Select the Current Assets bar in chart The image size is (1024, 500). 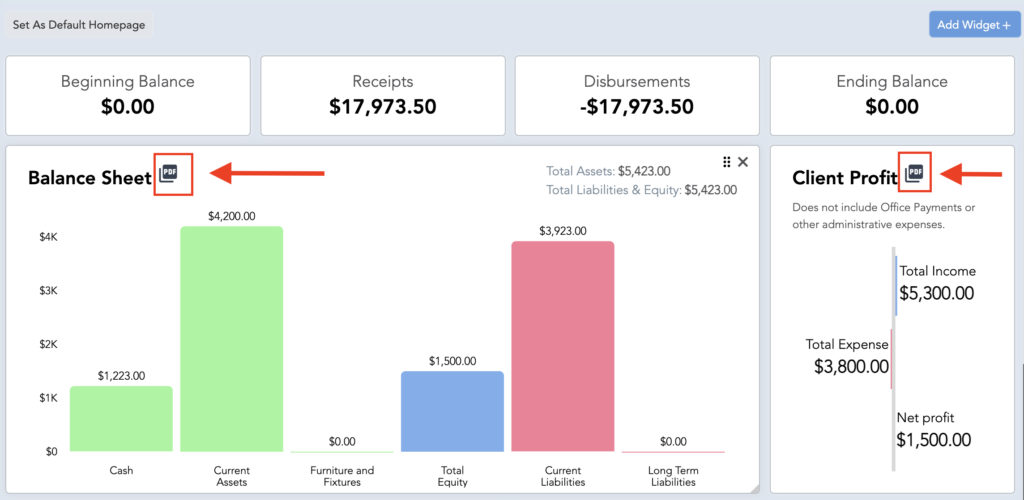tap(231, 340)
